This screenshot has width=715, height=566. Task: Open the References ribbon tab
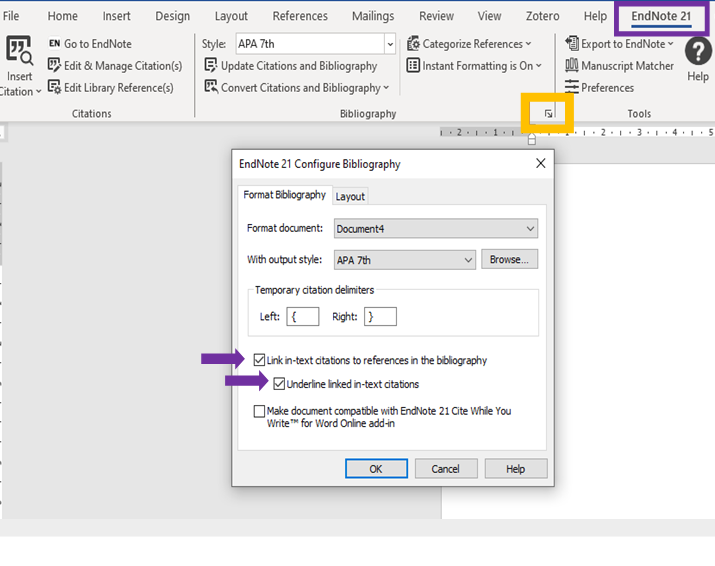coord(300,16)
